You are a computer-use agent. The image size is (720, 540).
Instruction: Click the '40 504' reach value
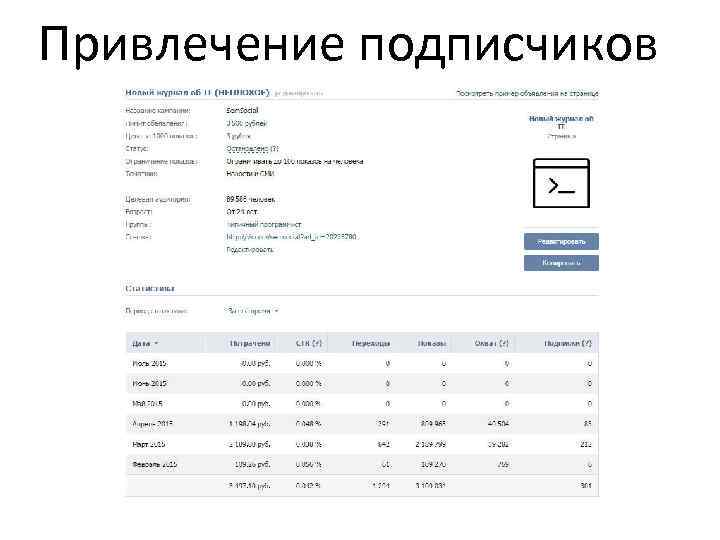tap(497, 424)
